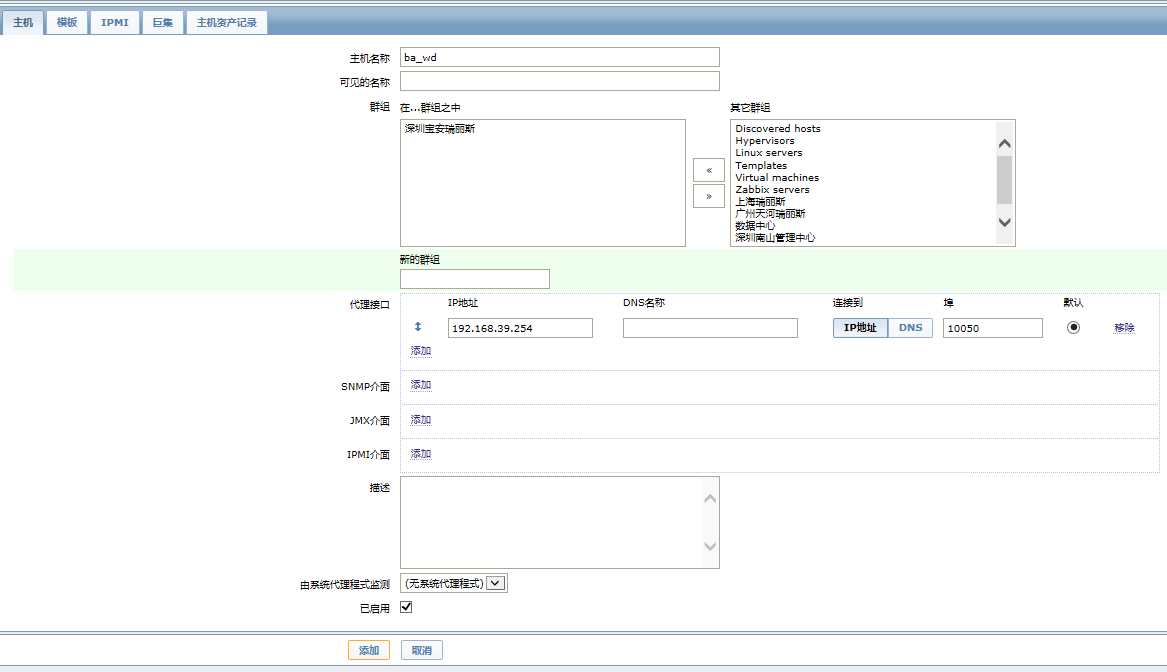This screenshot has height=672, width=1167.
Task: Click description box scroll-up arrow
Action: 710,499
